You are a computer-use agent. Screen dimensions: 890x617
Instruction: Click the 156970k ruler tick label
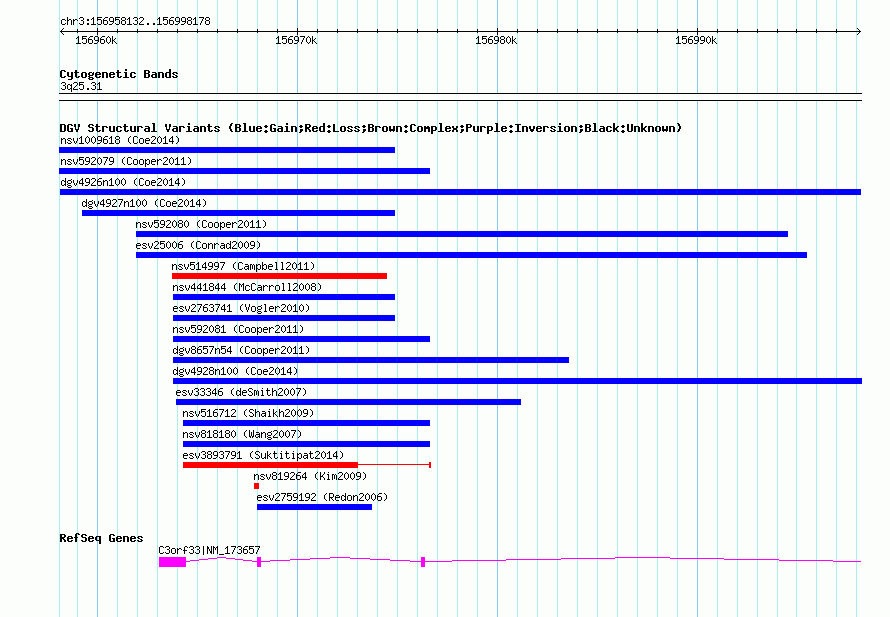point(296,40)
